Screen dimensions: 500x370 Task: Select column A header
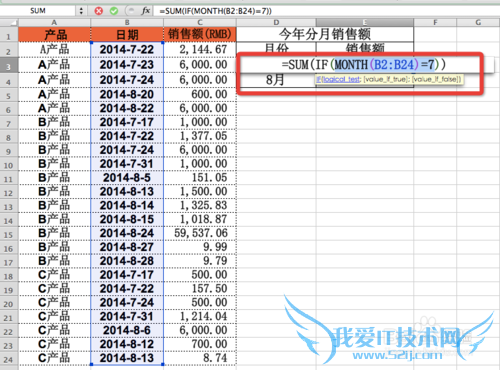click(x=54, y=23)
